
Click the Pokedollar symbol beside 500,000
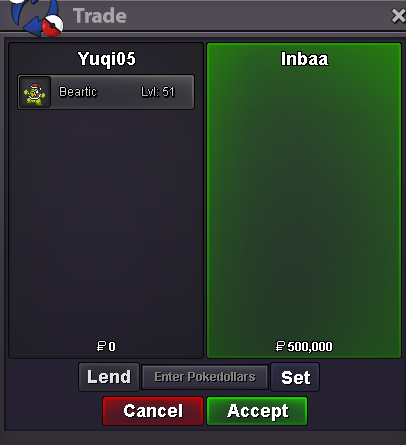(280, 346)
